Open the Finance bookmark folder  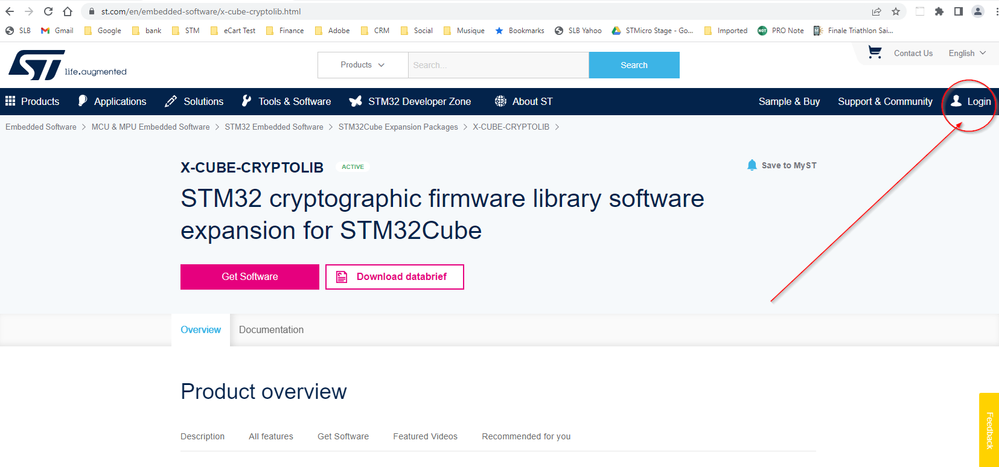285,31
